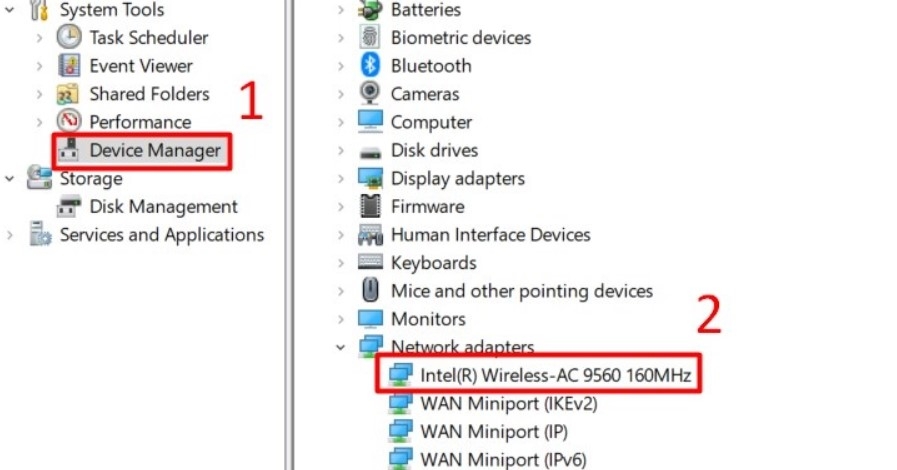The image size is (897, 470).
Task: Click the Intel Wireless-AC 9560 adapter icon
Action: pos(400,375)
